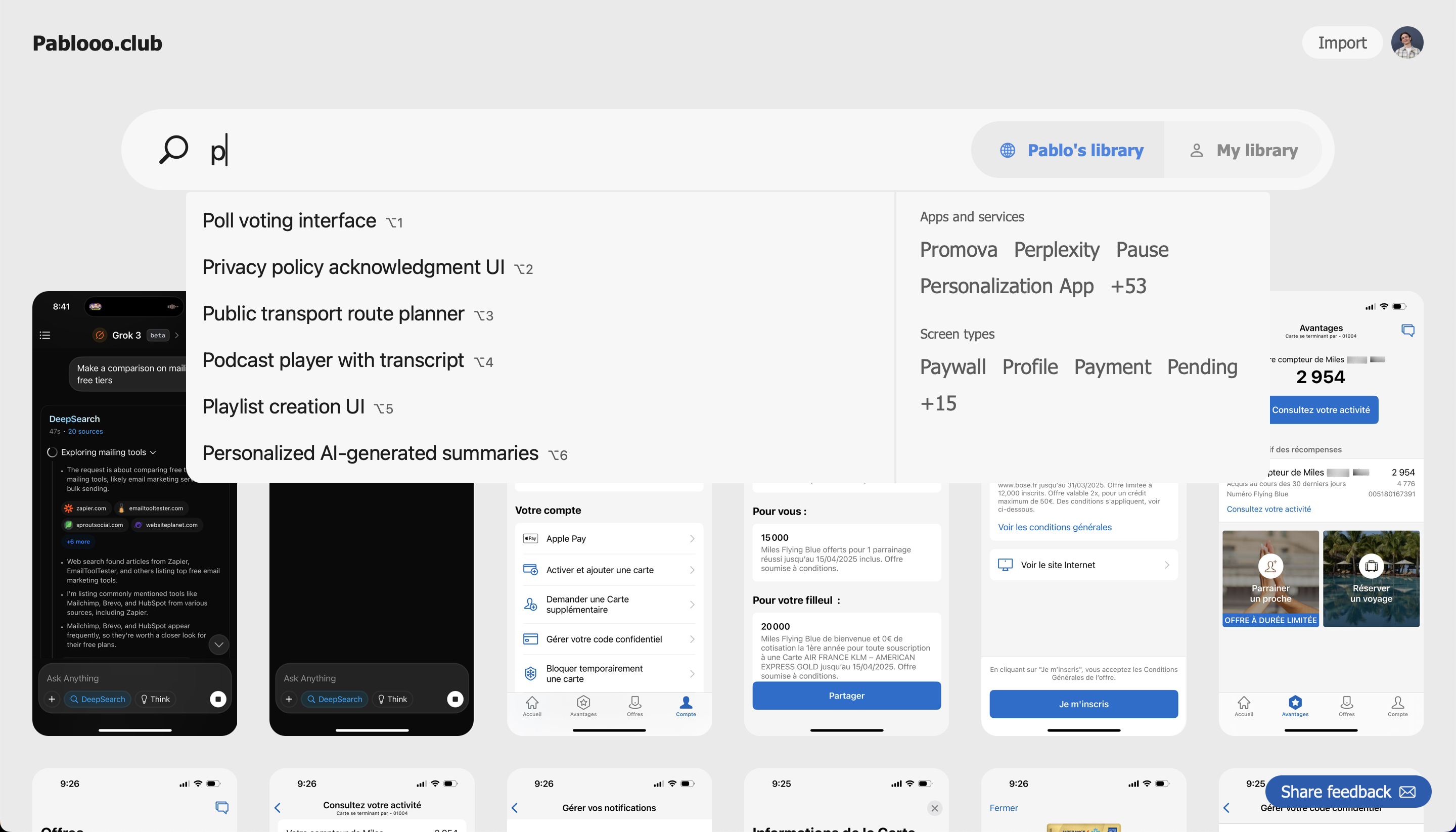Click plus icon in second Grok screen
The image size is (1456, 832).
point(289,699)
